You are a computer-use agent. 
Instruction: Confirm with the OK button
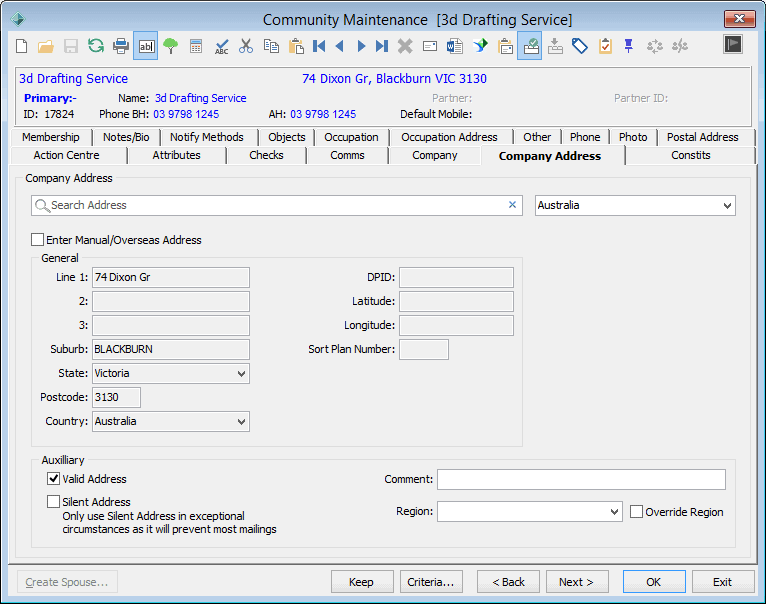click(x=654, y=582)
